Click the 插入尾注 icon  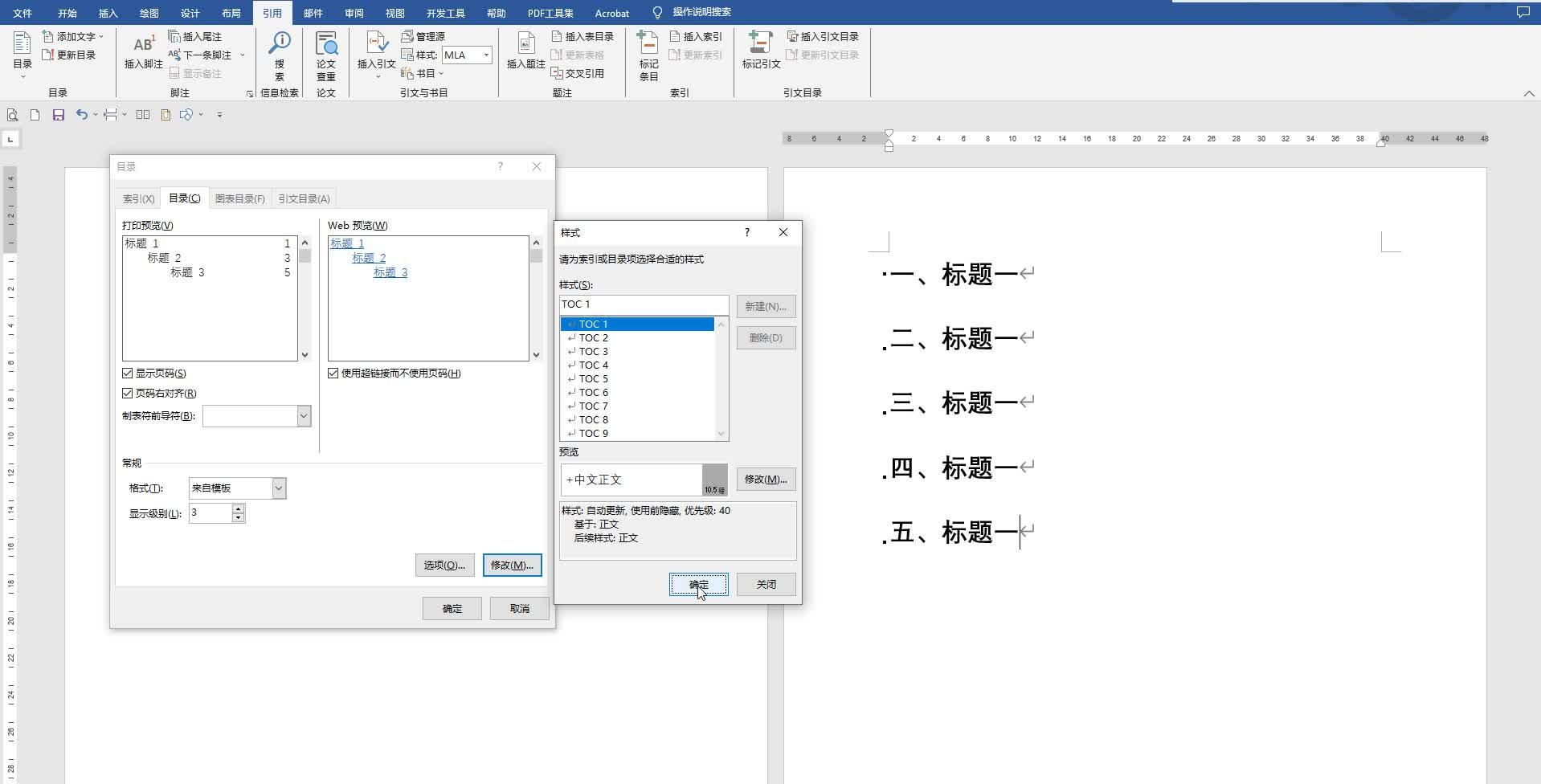tap(174, 37)
